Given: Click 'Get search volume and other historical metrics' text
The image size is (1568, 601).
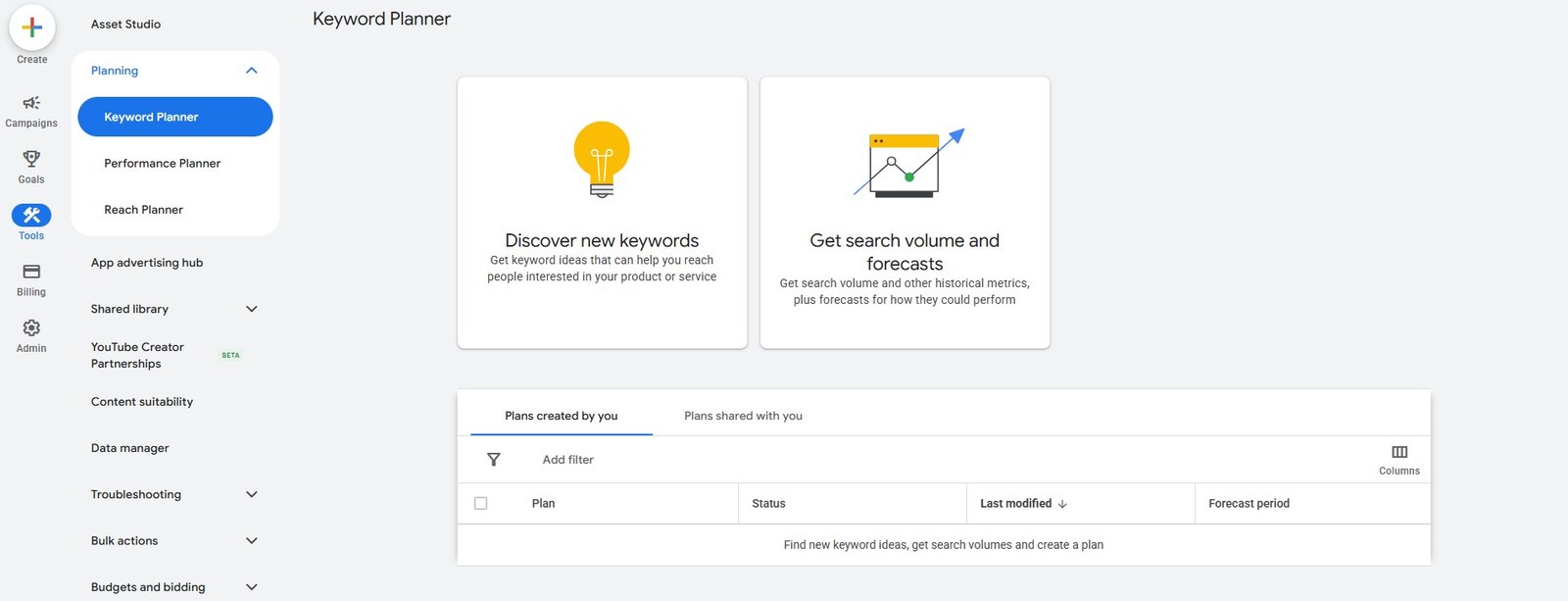Looking at the screenshot, I should point(905,291).
